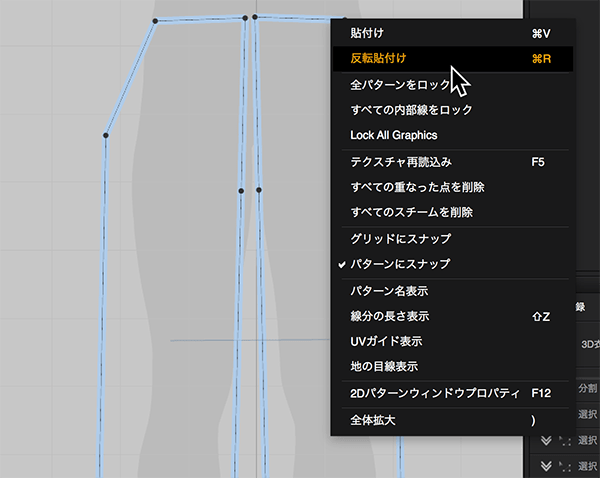
Task: Choose 全体拡大 to zoom to fit
Action: pos(372,420)
